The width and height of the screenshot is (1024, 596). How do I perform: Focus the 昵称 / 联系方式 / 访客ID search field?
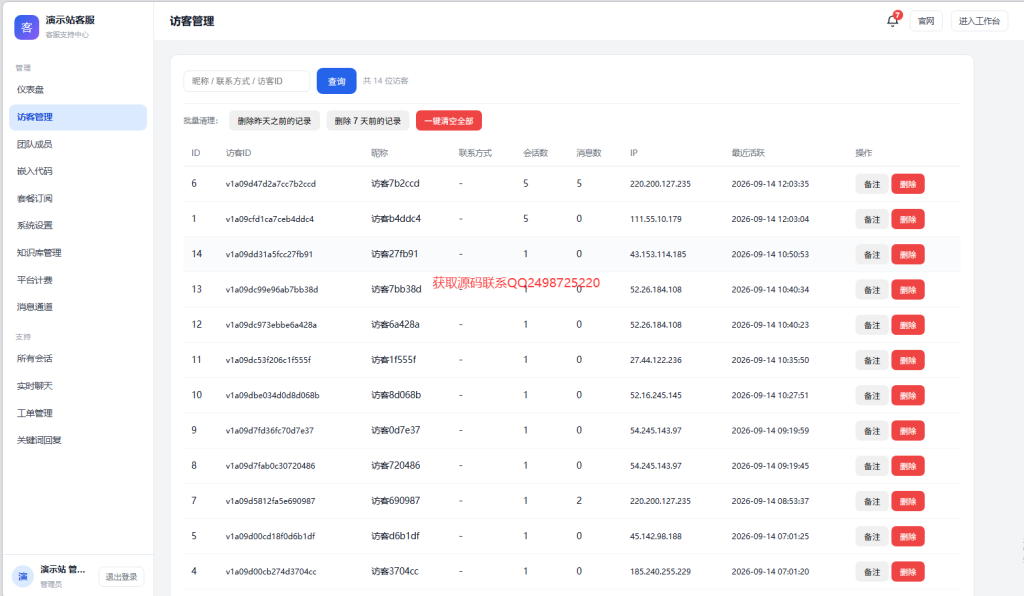pos(247,81)
